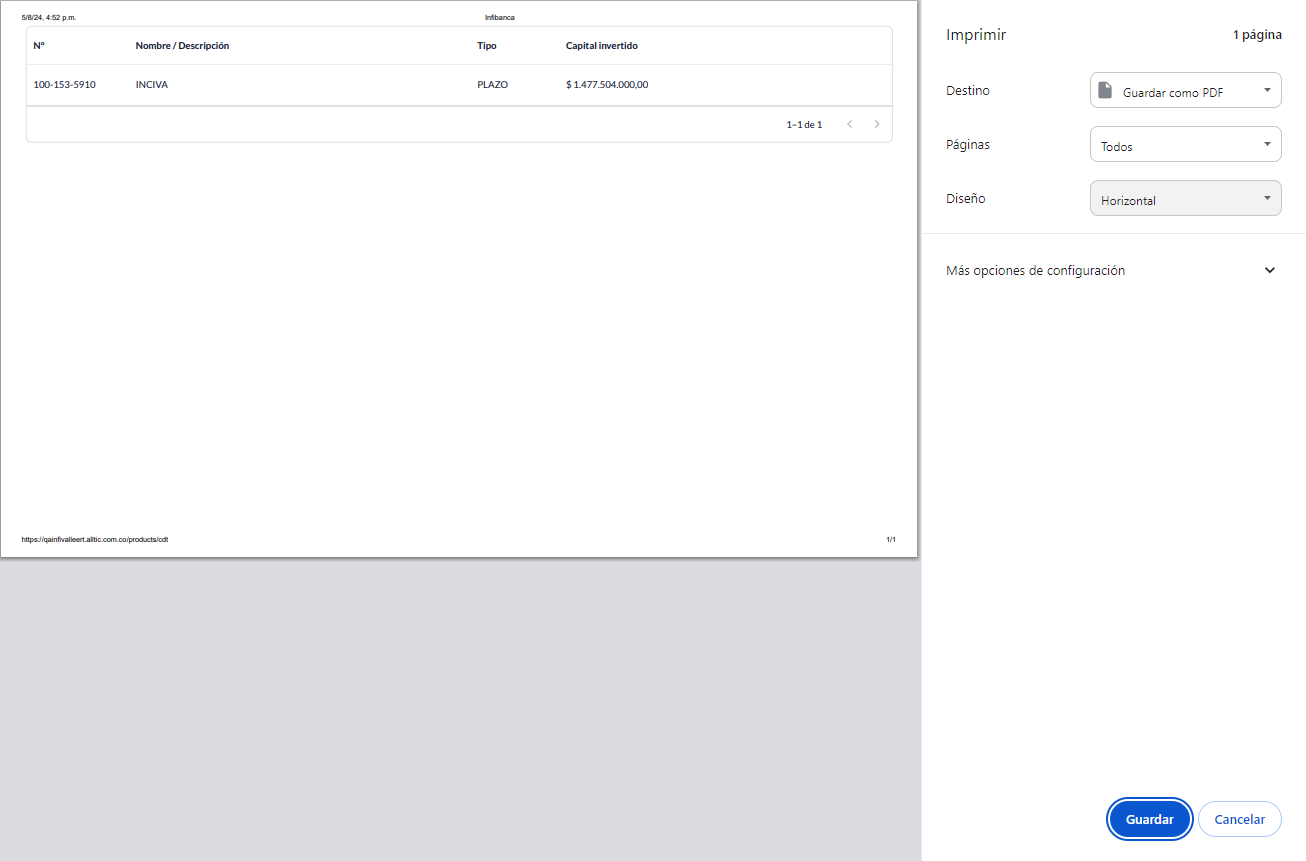This screenshot has height=861, width=1306.
Task: Open the Diseño dropdown set to Horizontal
Action: 1185,198
